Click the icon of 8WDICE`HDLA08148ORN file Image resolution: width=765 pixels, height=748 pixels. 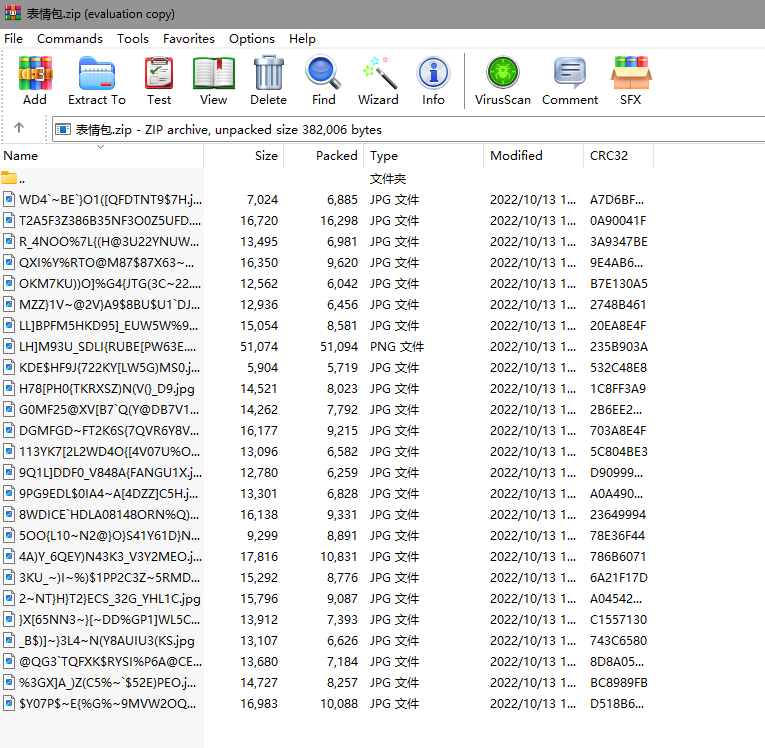pos(9,514)
